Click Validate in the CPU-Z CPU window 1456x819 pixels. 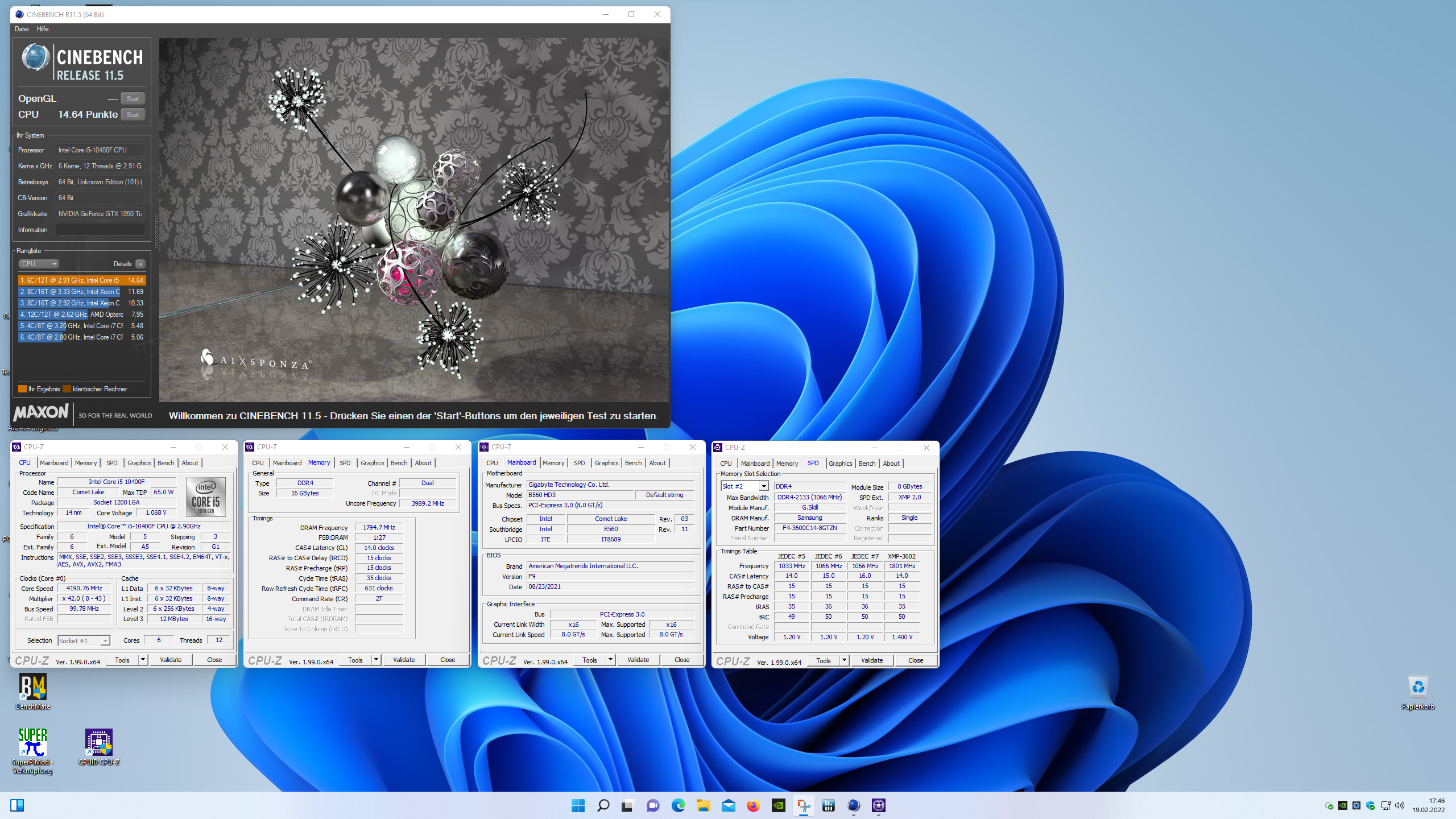click(x=171, y=660)
